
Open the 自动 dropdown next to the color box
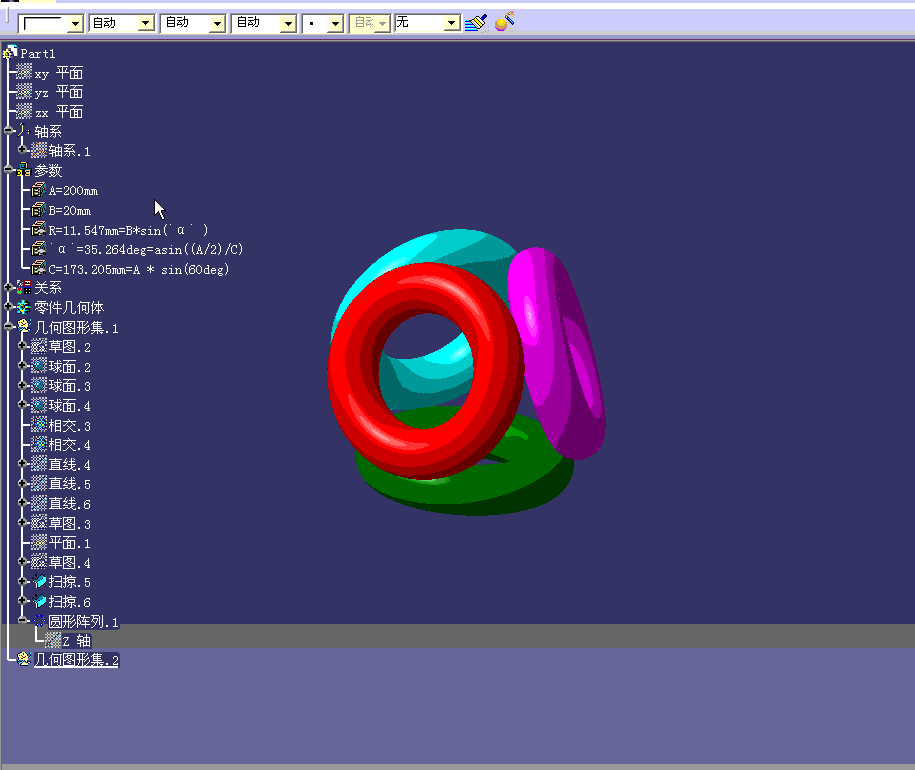click(x=146, y=23)
